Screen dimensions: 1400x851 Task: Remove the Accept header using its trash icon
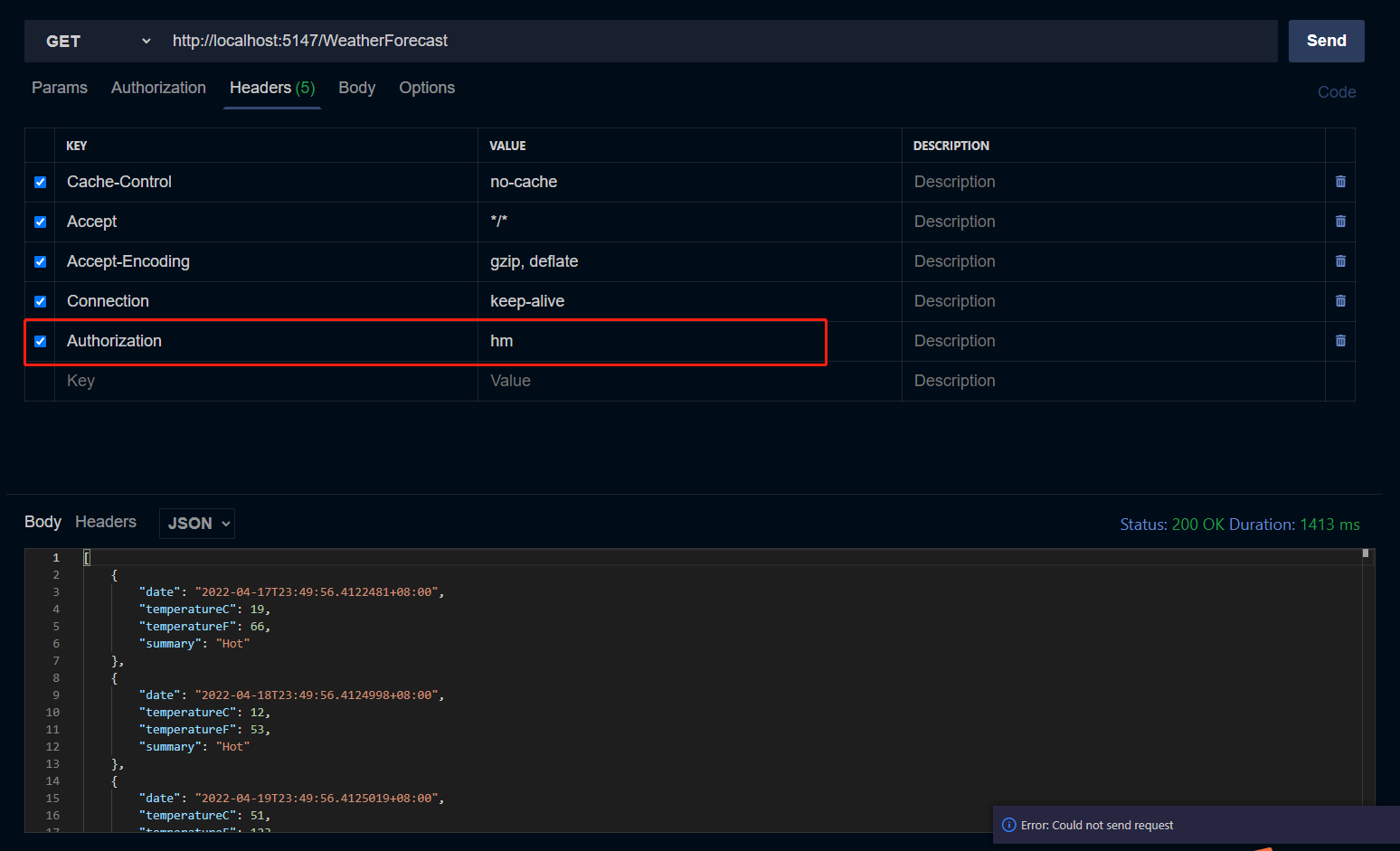click(1339, 222)
